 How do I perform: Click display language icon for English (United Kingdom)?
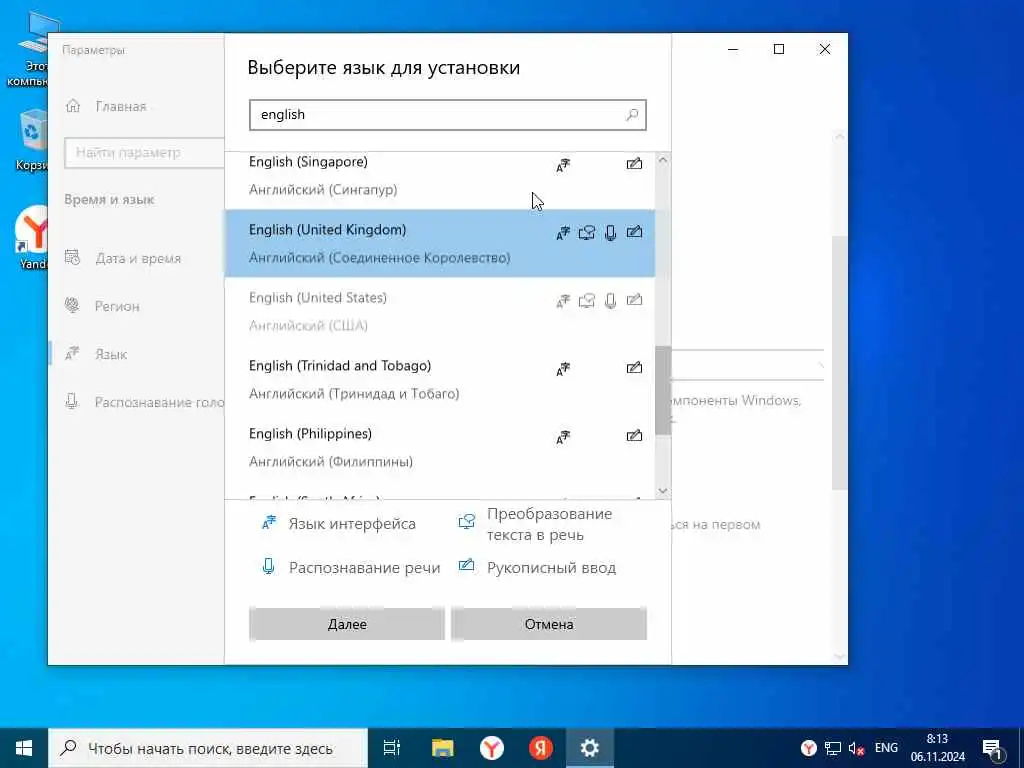tap(563, 233)
